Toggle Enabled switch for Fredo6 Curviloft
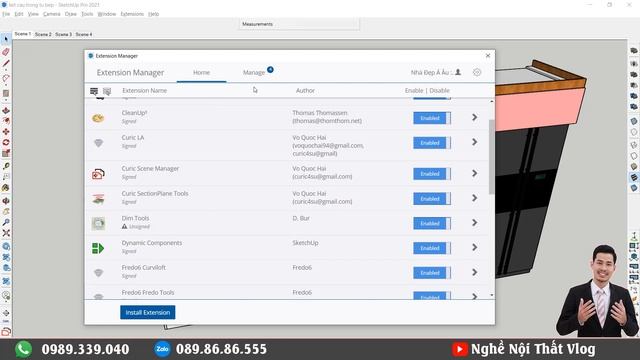640x360 pixels. pos(432,273)
